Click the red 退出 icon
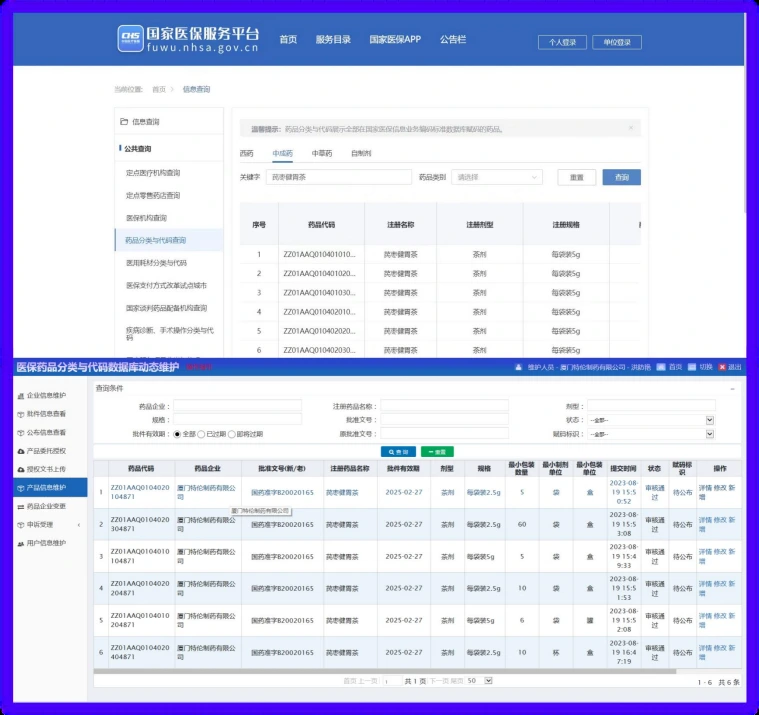This screenshot has height=715, width=759. 722,367
